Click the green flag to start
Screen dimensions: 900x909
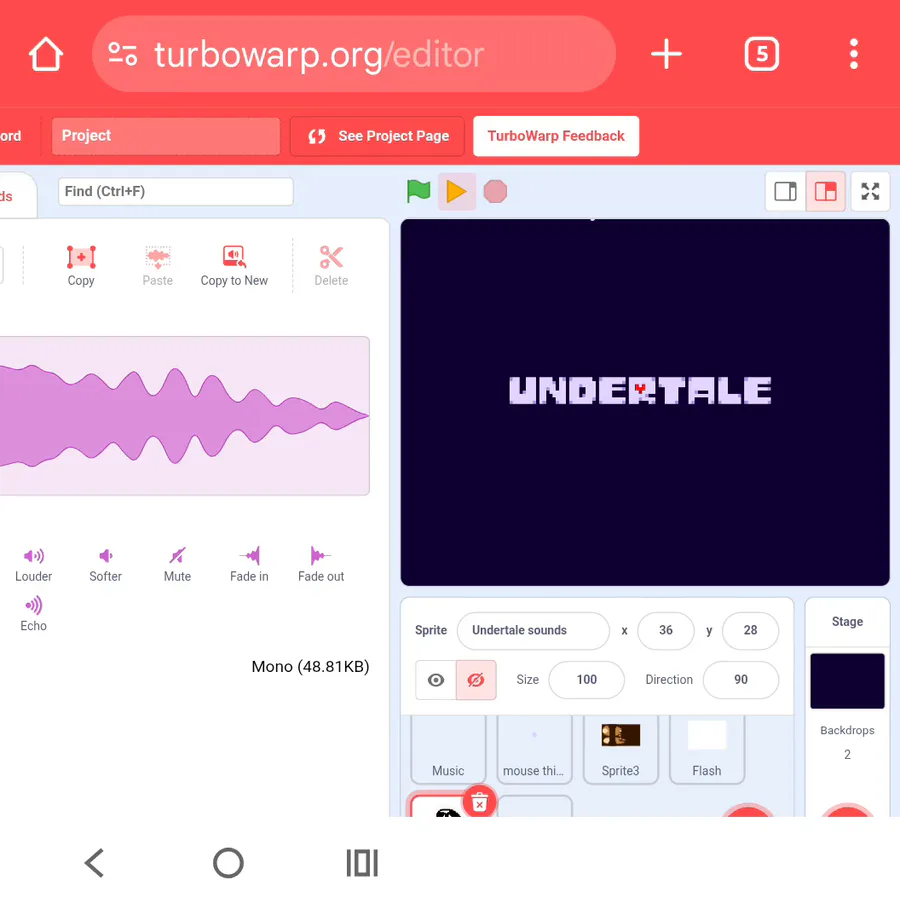(418, 191)
